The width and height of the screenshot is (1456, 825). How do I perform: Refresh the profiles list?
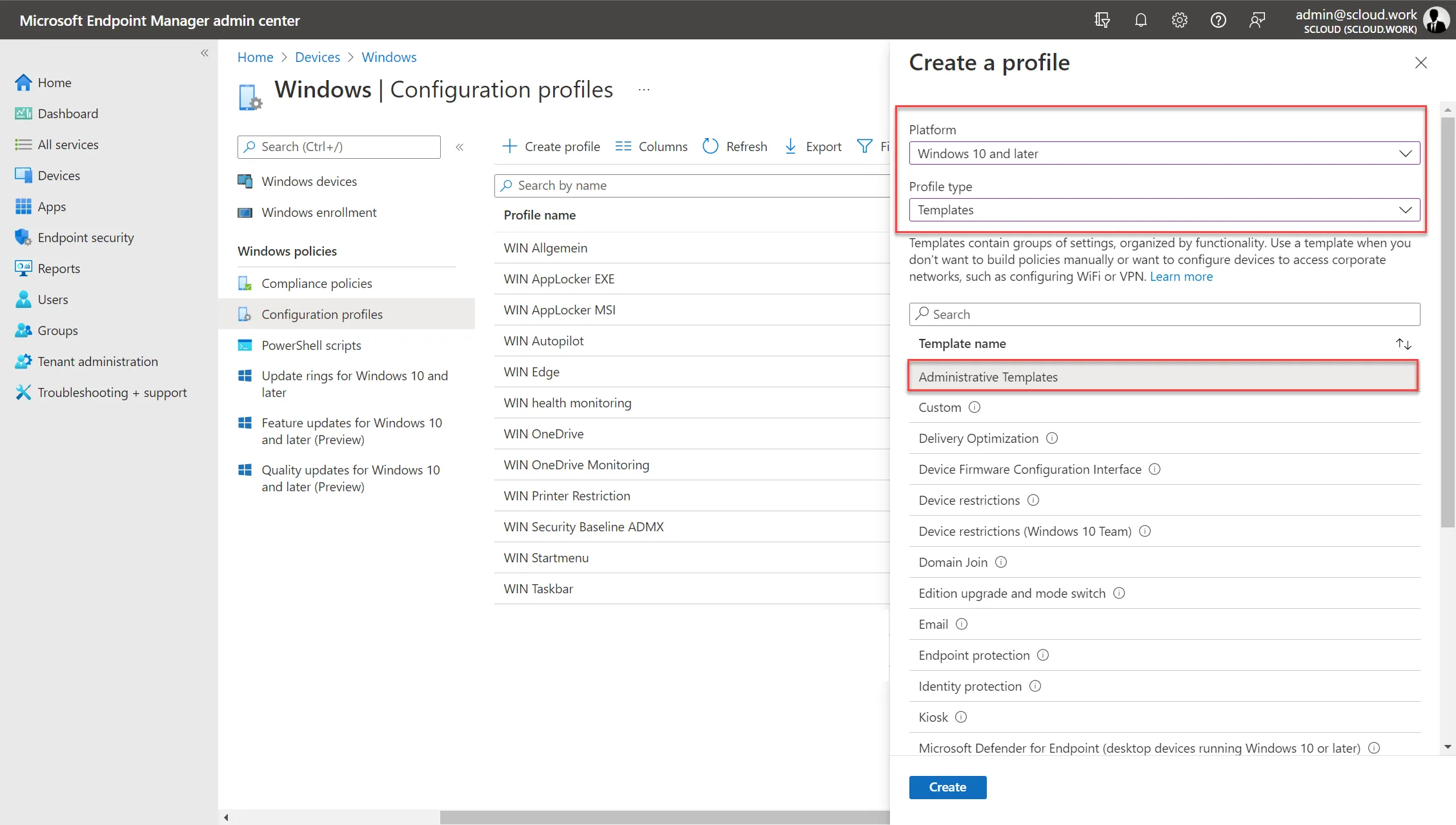point(735,147)
